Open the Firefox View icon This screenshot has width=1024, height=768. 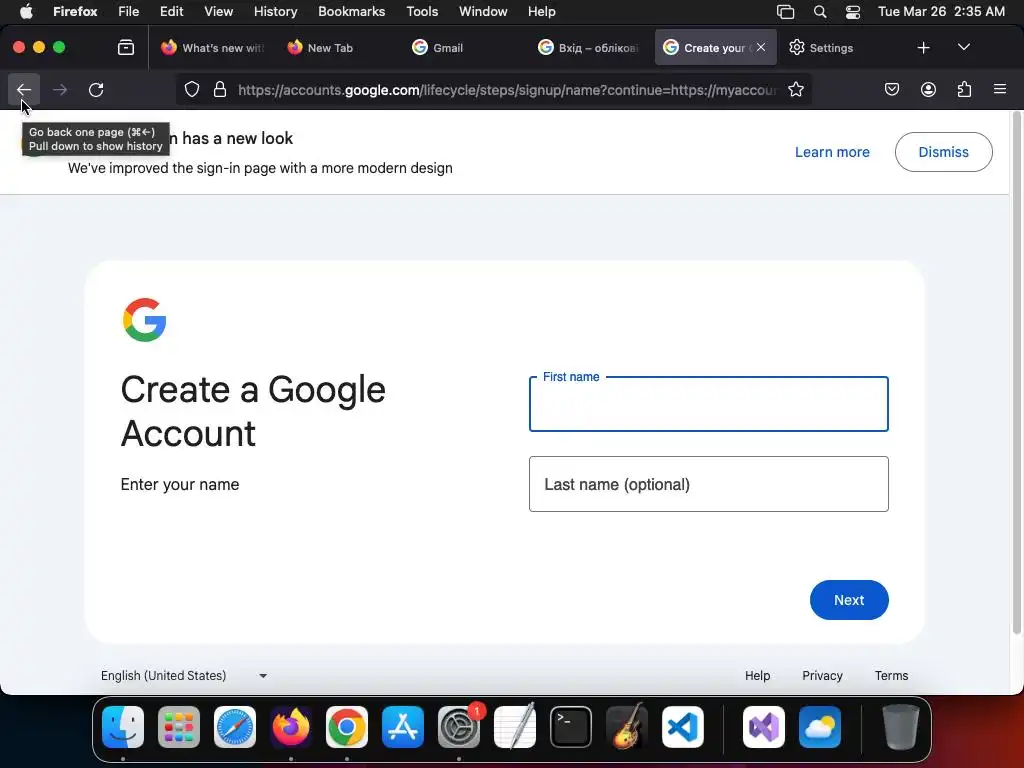126,48
